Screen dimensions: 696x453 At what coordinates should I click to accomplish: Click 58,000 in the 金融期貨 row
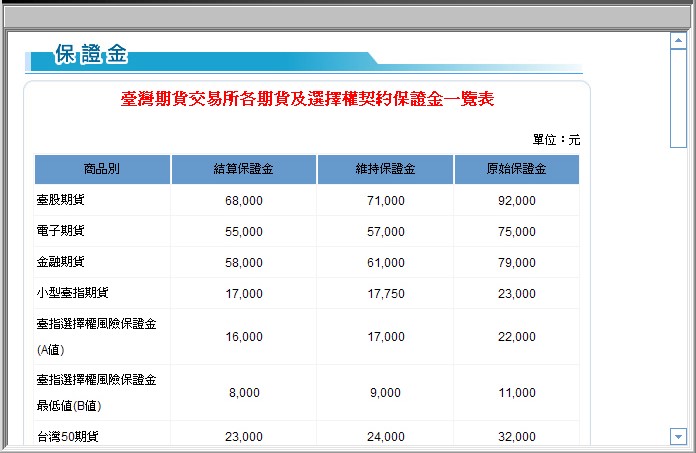tap(244, 263)
